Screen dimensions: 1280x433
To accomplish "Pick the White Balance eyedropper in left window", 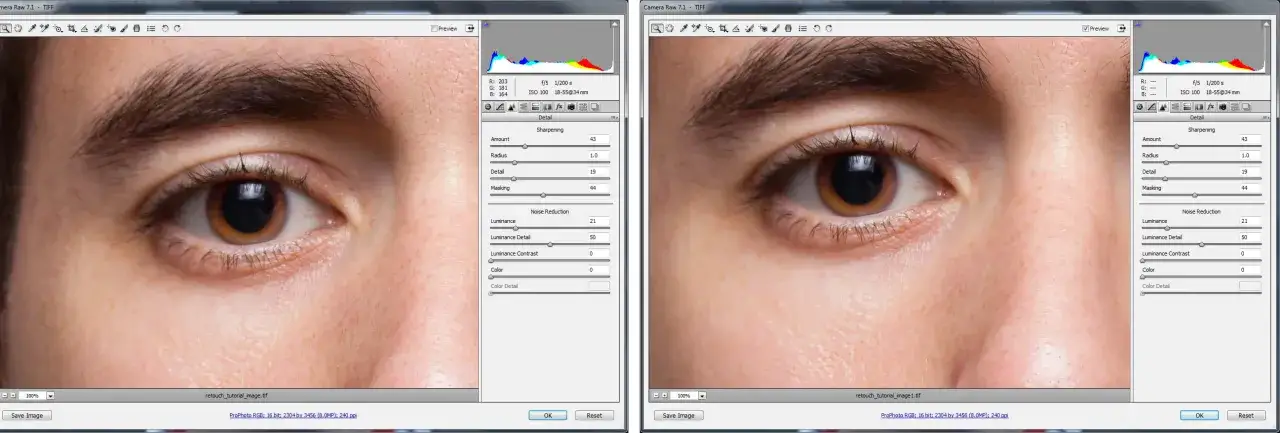I will pos(32,28).
